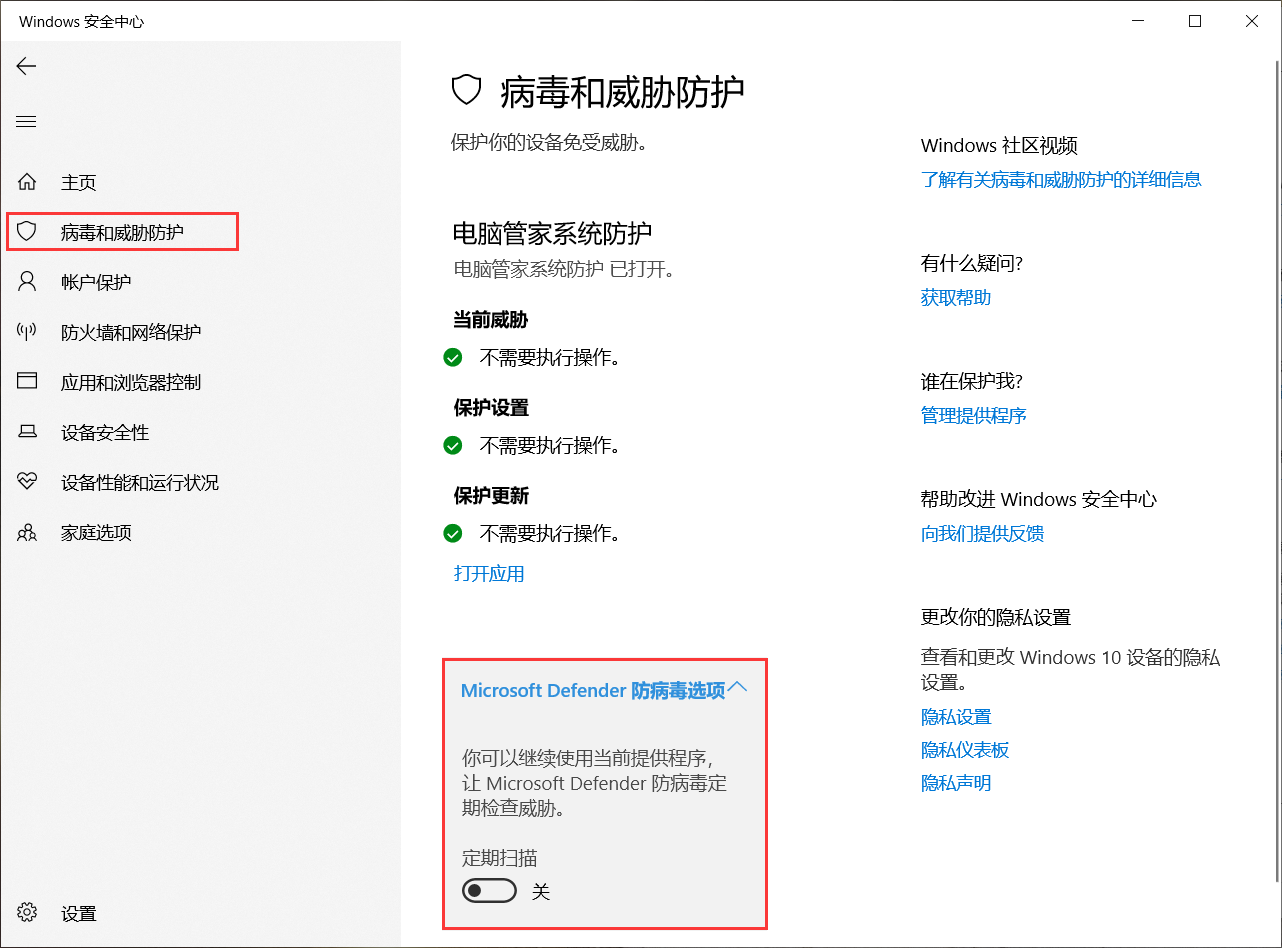1282x948 pixels.
Task: Select 帐户保护 in the sidebar
Action: pyautogui.click(x=96, y=282)
